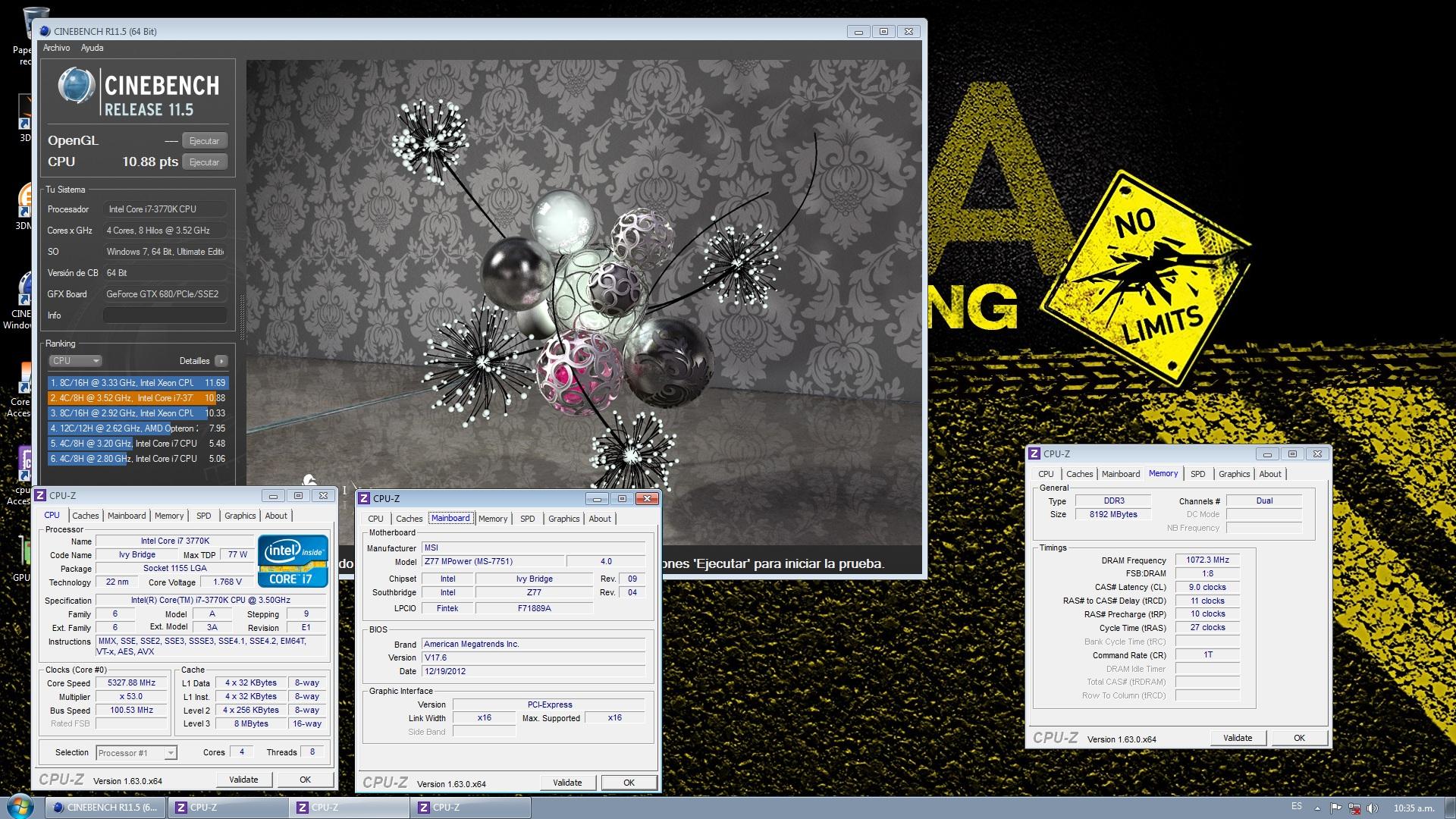1456x819 pixels.
Task: Switch to SPD tab in CPU window
Action: point(203,516)
